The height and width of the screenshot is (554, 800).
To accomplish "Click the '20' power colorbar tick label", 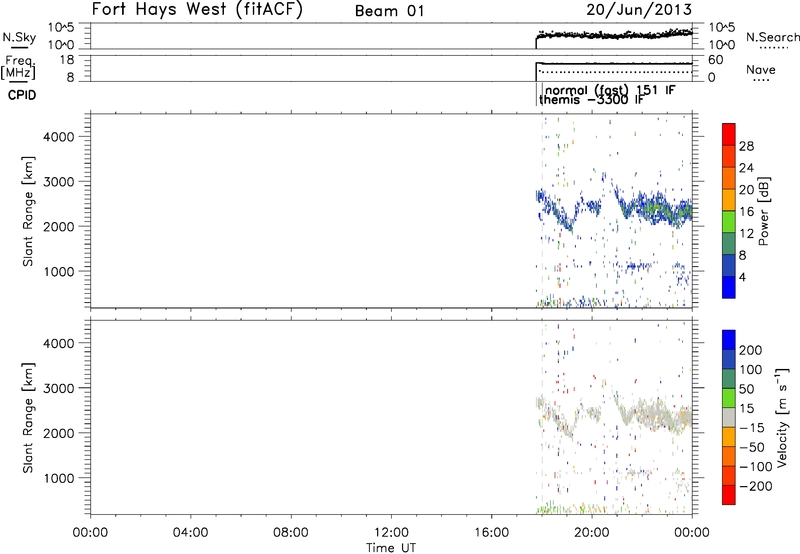I will point(746,190).
